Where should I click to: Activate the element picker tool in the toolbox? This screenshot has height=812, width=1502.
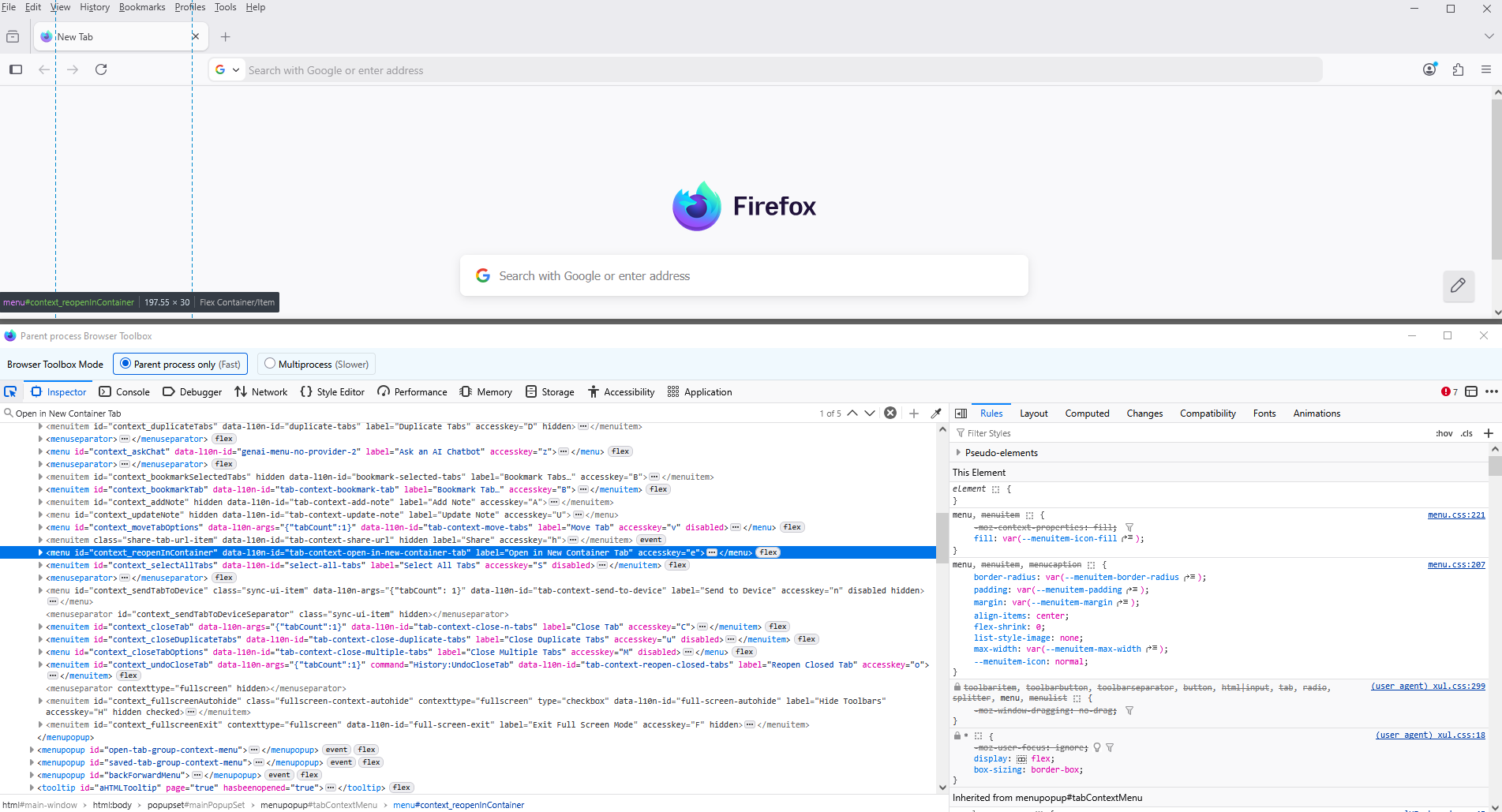point(10,391)
